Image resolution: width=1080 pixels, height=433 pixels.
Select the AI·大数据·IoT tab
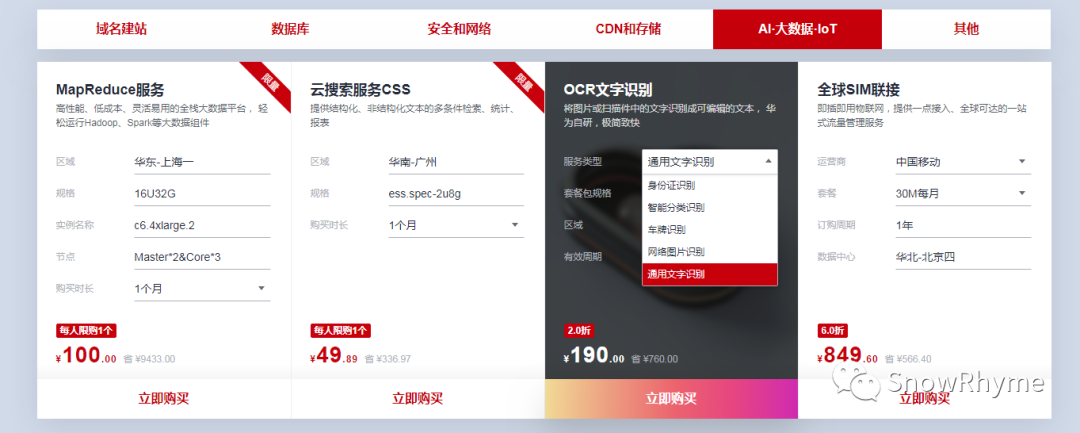tap(797, 29)
